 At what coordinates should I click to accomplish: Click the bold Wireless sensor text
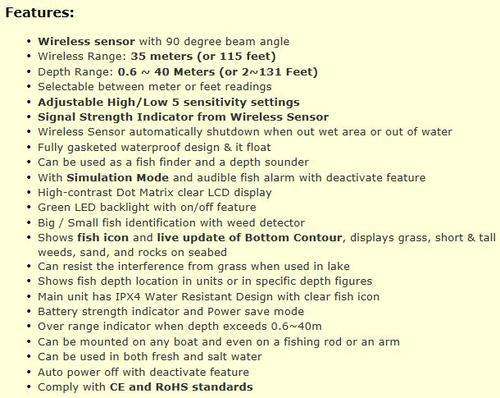(86, 41)
